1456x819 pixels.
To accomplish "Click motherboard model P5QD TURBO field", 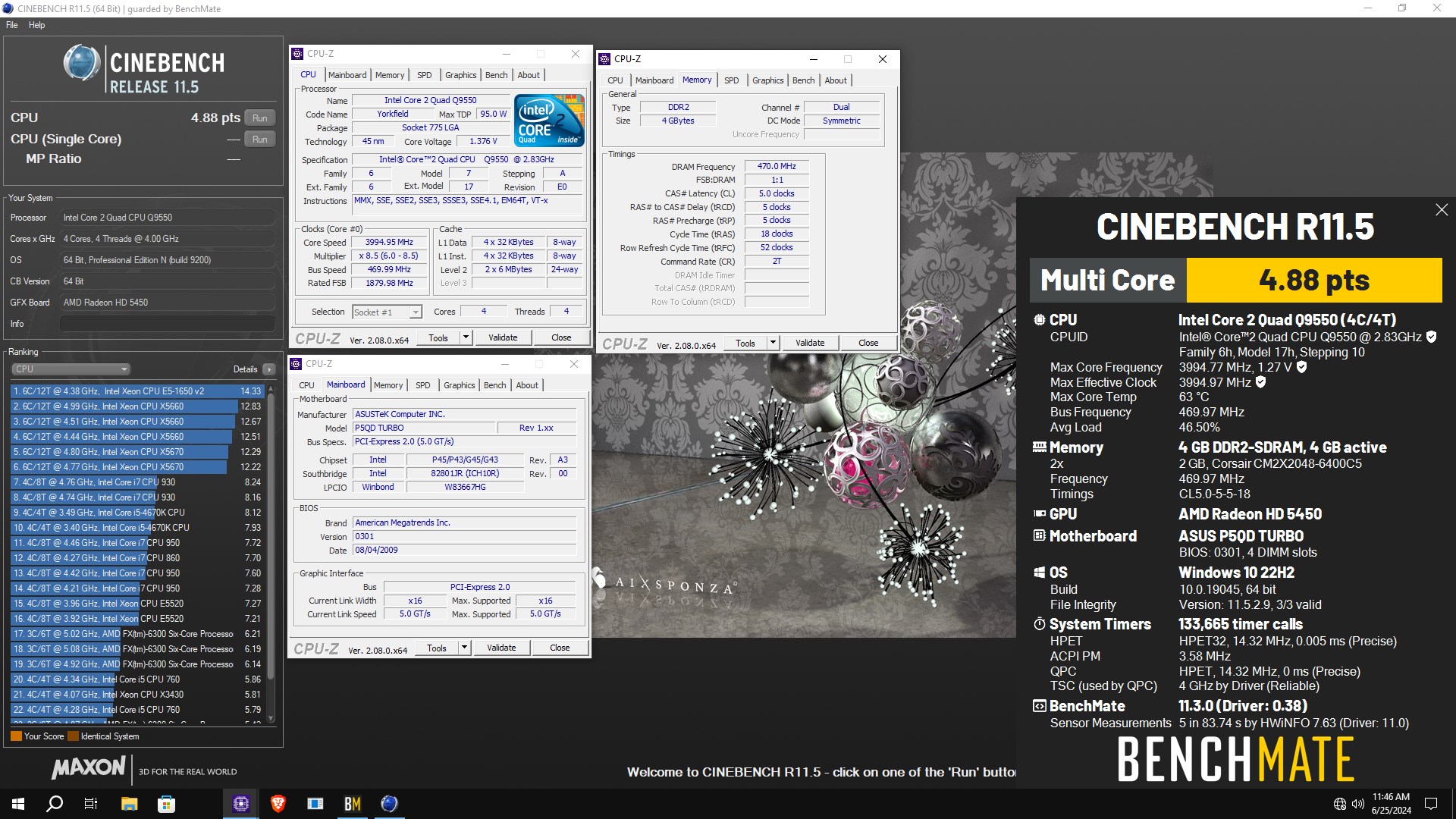I will [x=425, y=428].
